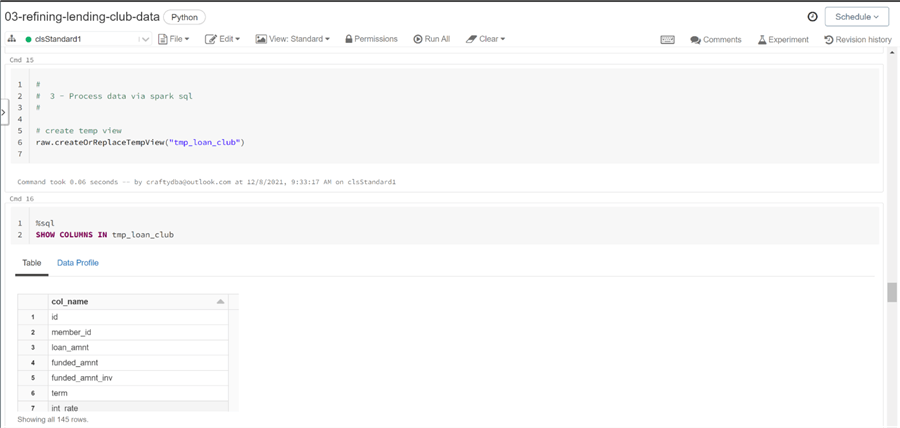The height and width of the screenshot is (428, 900).
Task: Click the 'Command took 0.06 seconds' status line
Action: point(207,182)
